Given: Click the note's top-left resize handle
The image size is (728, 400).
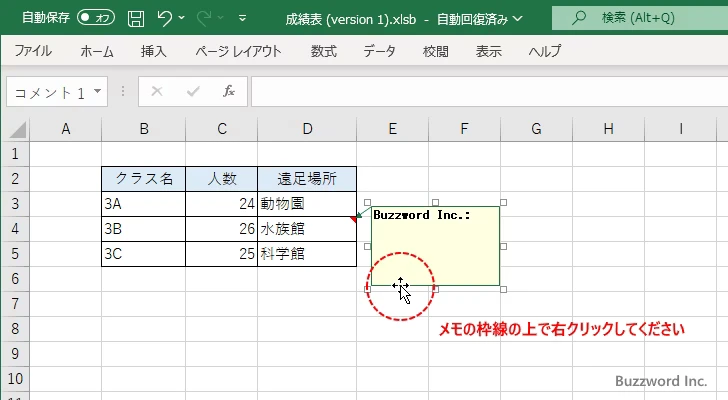Looking at the screenshot, I should [367, 202].
